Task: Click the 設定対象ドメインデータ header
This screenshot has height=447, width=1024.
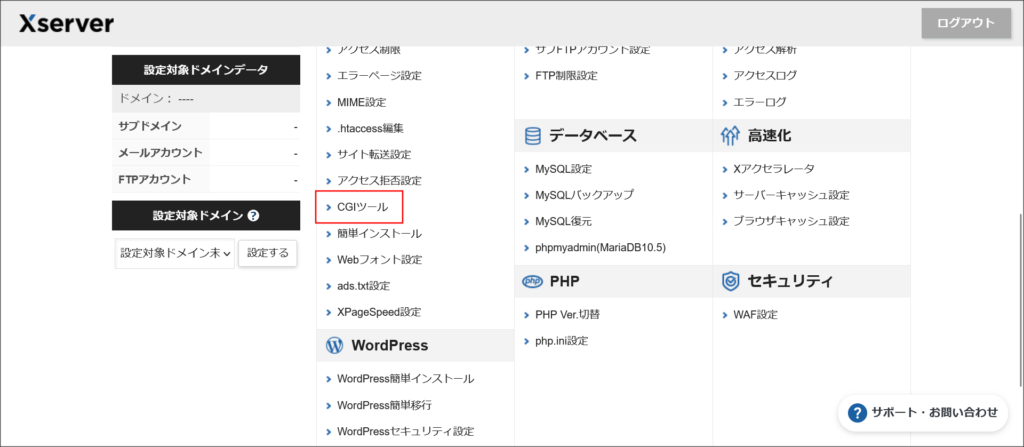Action: click(206, 70)
